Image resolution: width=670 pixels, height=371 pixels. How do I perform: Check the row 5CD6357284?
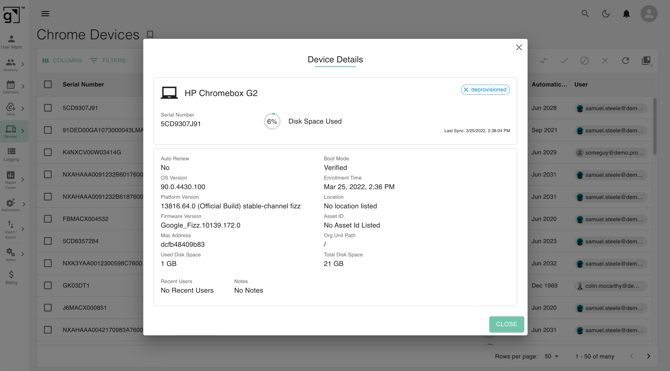point(48,241)
